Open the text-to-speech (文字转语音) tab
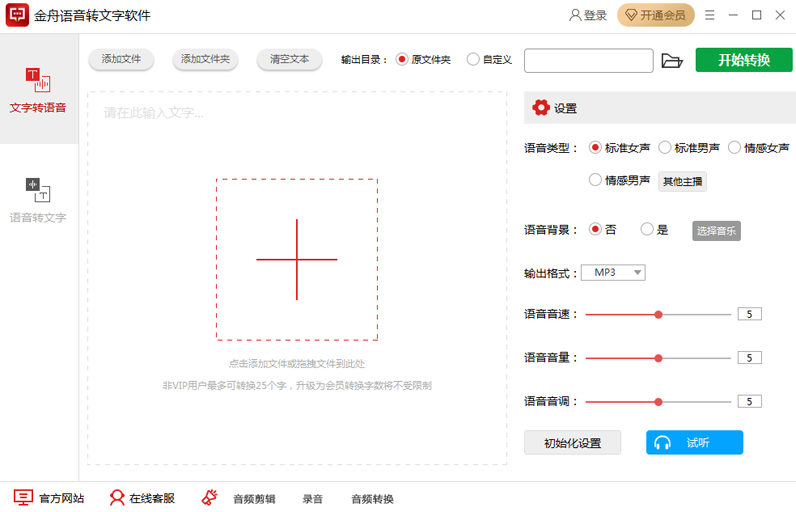The width and height of the screenshot is (796, 512). coord(38,89)
